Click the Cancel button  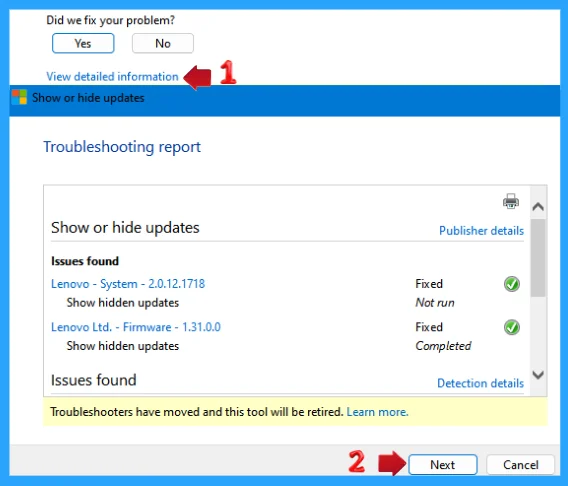point(521,464)
